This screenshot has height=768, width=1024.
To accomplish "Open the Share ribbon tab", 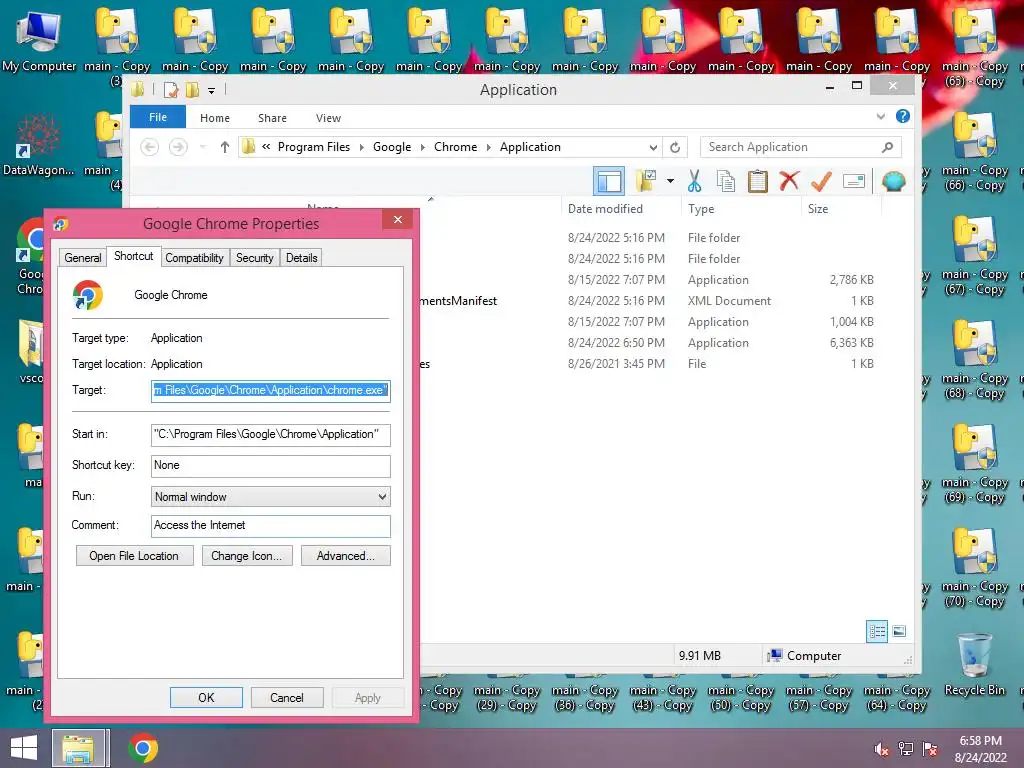I will 272,118.
